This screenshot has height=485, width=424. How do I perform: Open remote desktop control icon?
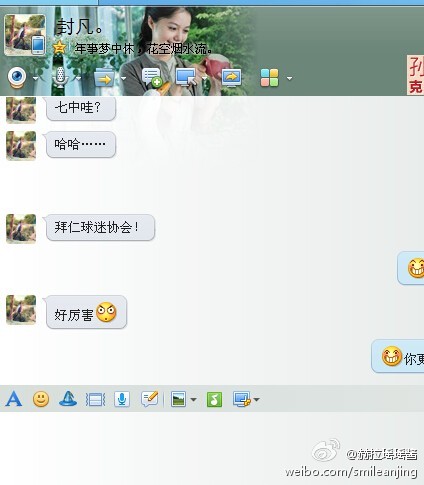186,78
